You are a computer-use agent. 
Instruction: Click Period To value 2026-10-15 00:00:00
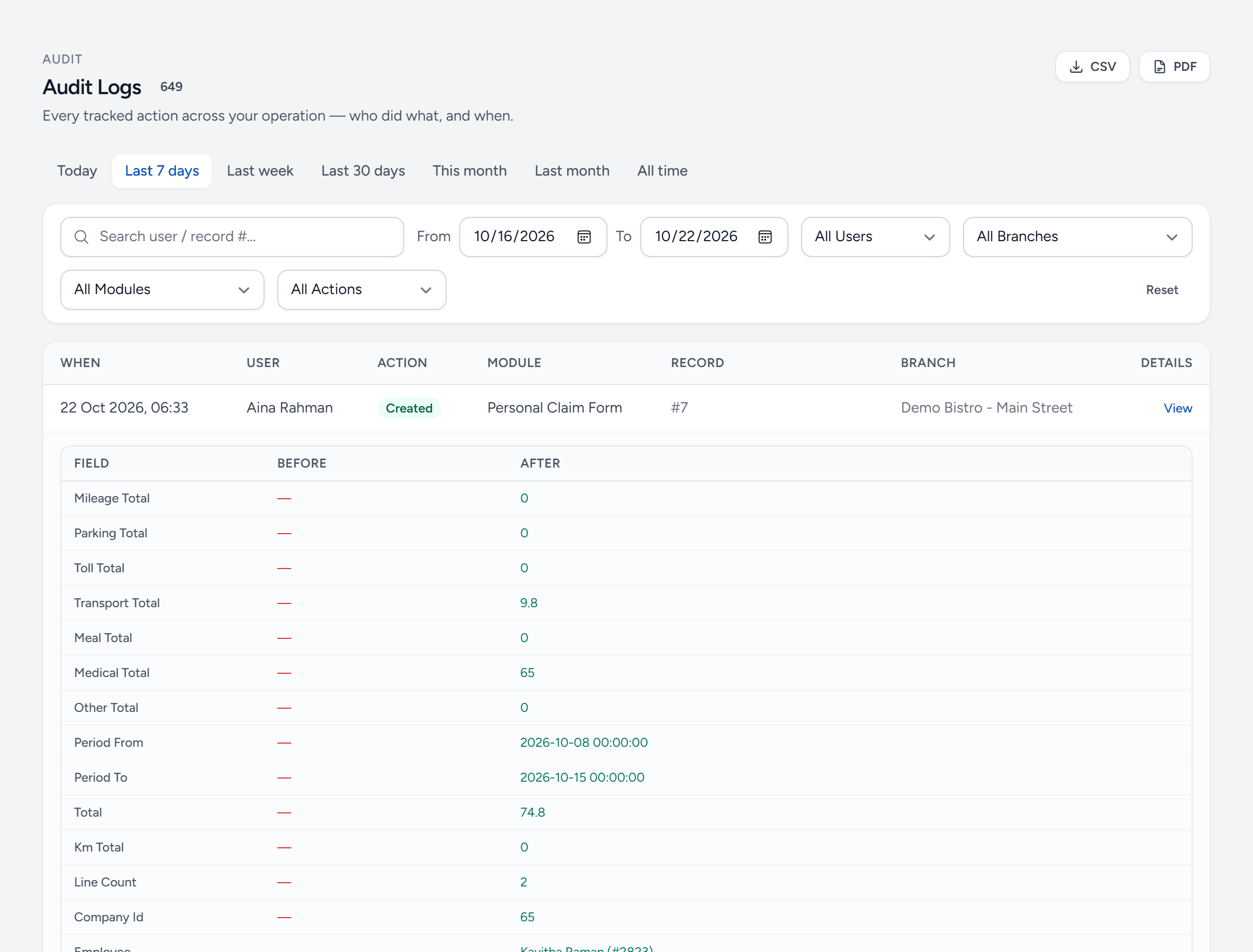pyautogui.click(x=582, y=777)
